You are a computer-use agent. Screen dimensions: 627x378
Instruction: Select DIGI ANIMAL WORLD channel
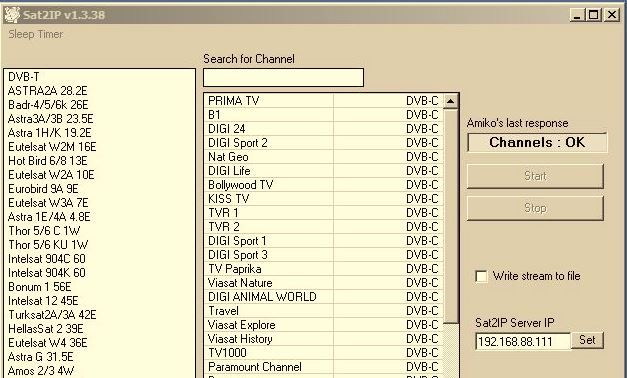[x=324, y=296]
